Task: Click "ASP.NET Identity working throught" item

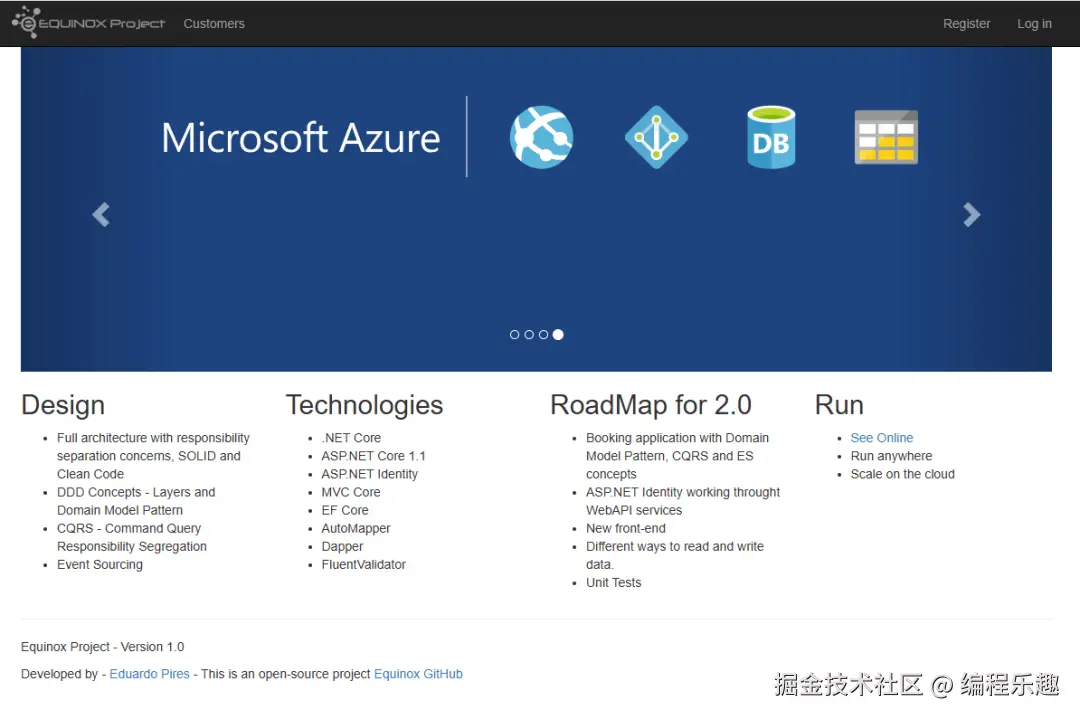Action: pos(683,492)
